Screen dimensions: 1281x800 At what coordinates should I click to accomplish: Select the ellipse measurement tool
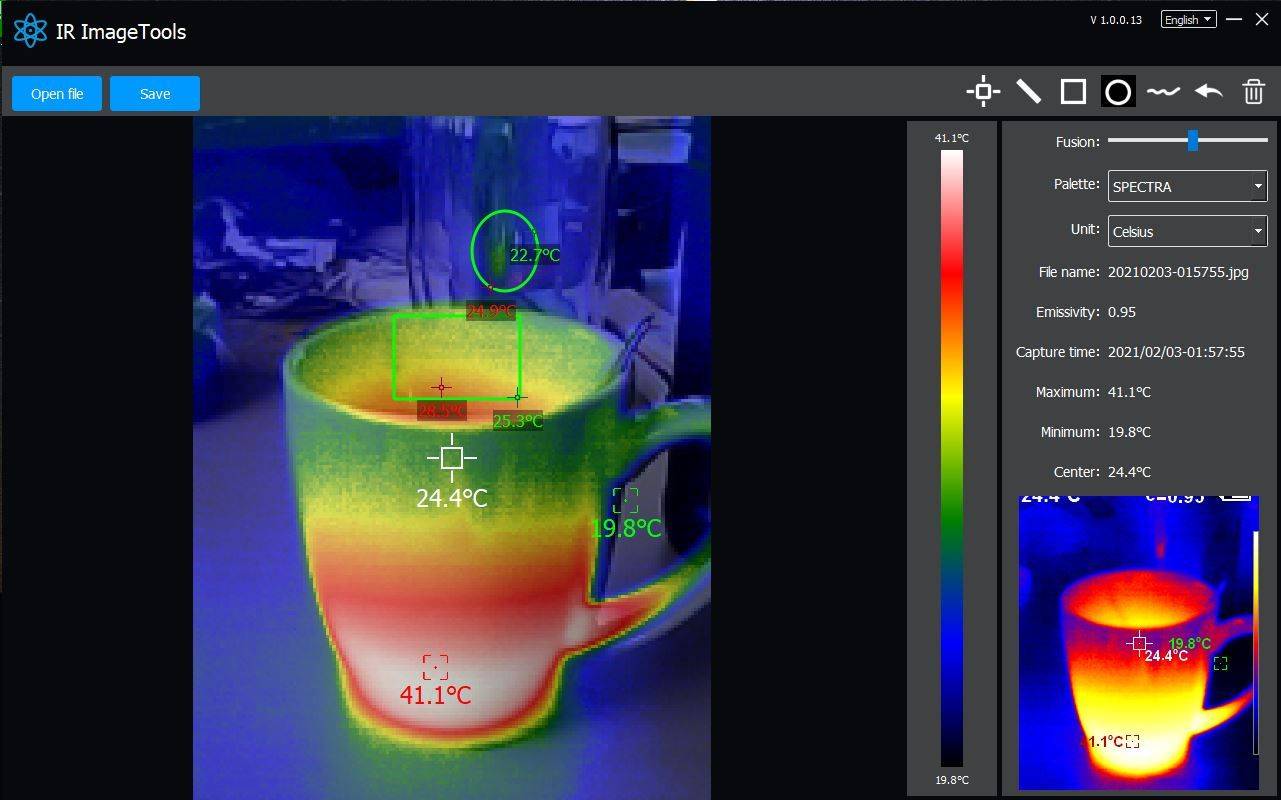tap(1118, 91)
